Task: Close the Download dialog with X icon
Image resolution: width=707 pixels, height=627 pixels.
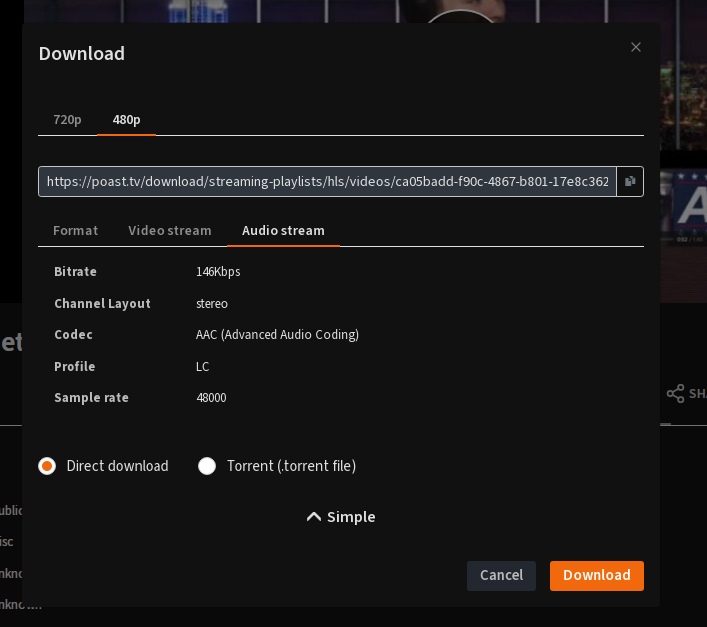Action: pos(636,47)
